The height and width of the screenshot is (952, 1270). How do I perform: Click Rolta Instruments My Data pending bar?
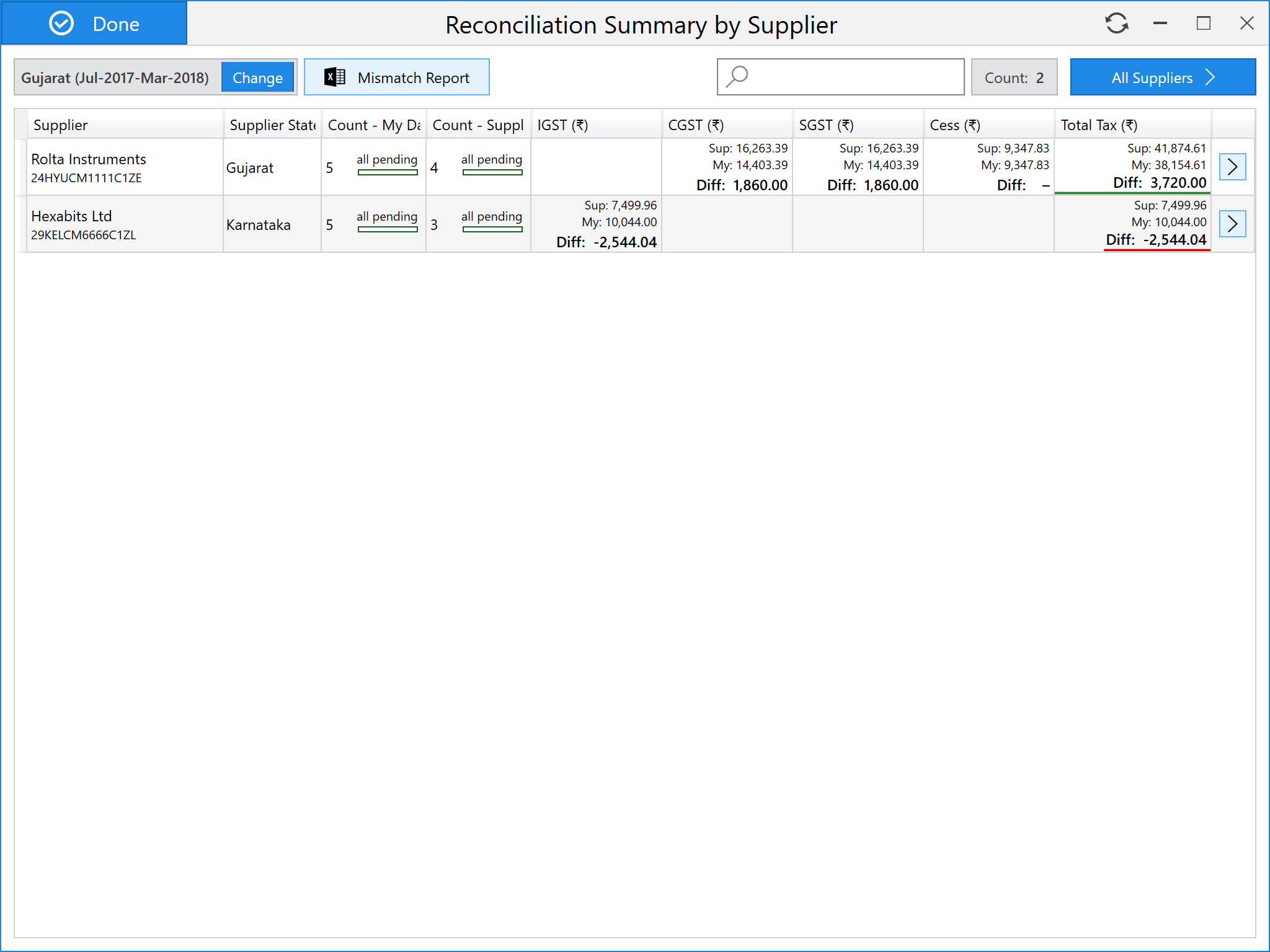tap(388, 172)
